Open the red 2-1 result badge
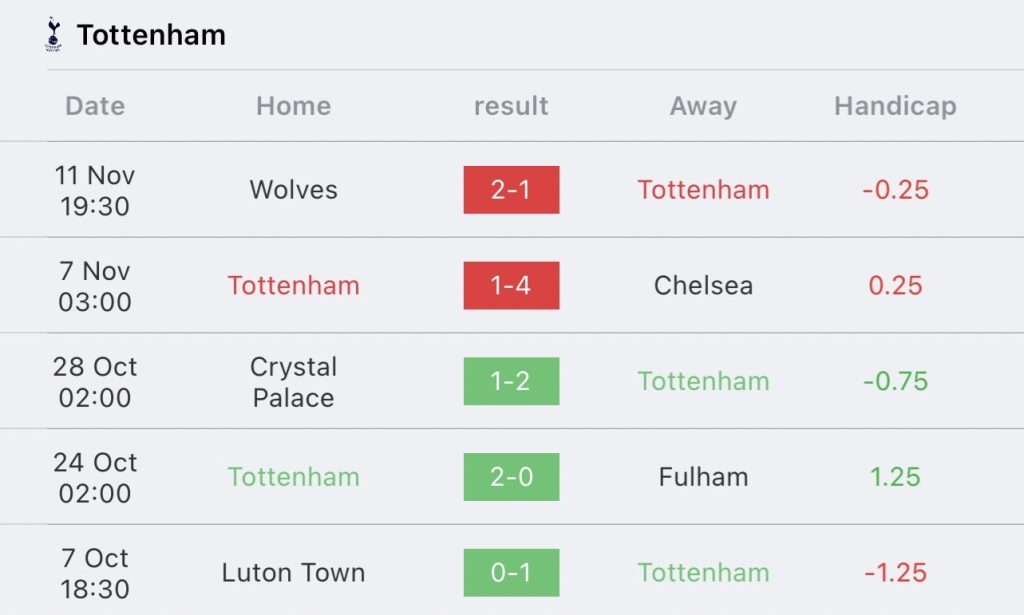Screen dimensions: 1024x615 pyautogui.click(x=511, y=190)
